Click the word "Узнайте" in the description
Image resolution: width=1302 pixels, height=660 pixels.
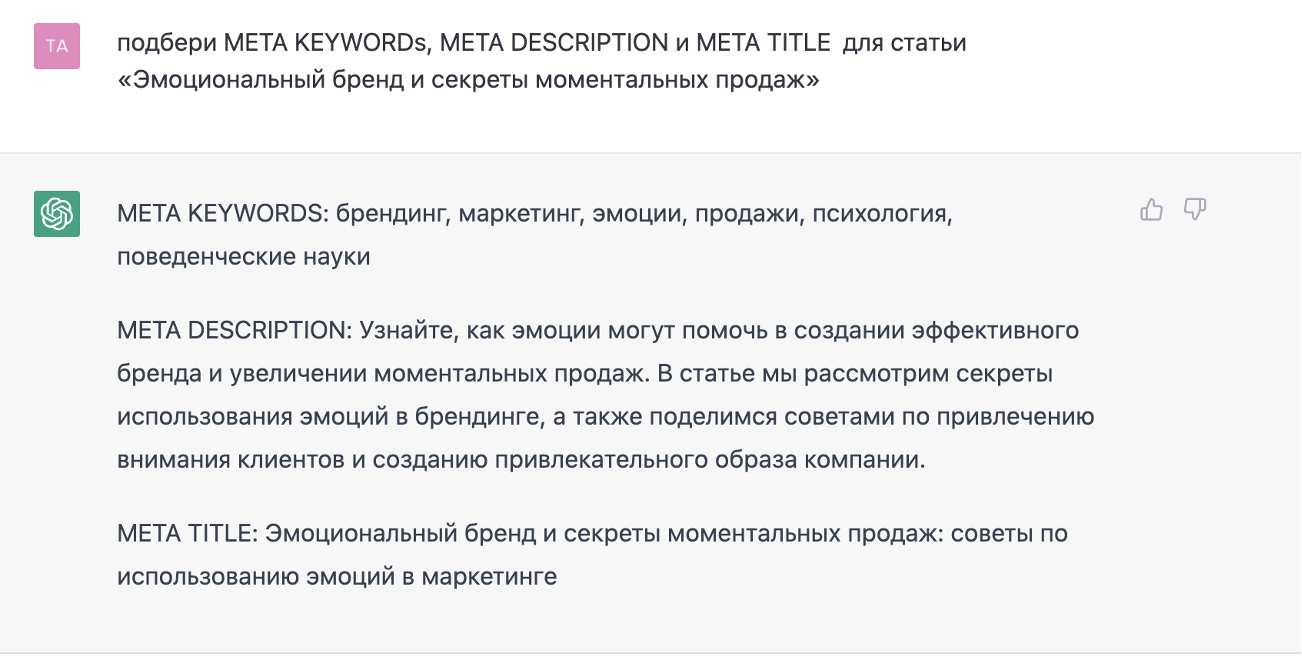pos(401,330)
